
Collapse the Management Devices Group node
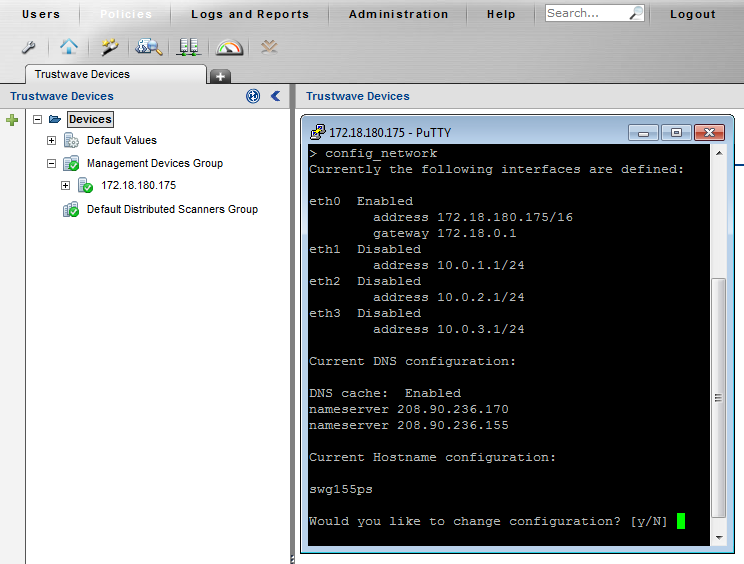pyautogui.click(x=52, y=163)
